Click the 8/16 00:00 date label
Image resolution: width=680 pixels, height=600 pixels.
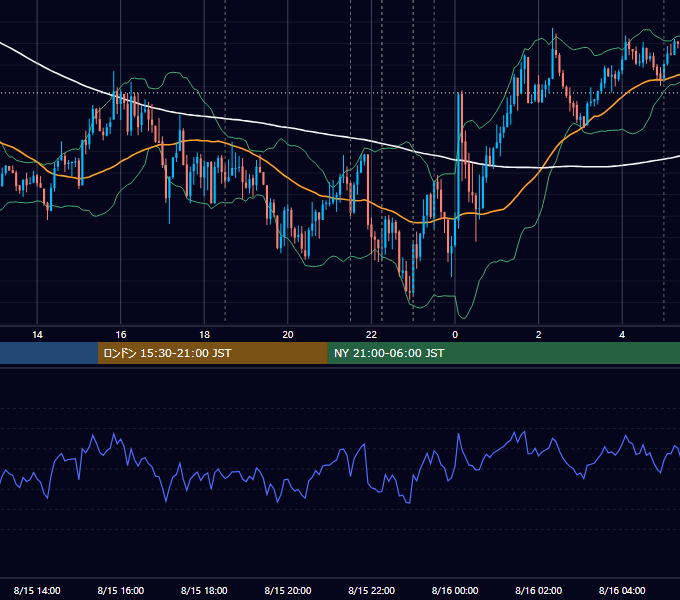(x=455, y=590)
